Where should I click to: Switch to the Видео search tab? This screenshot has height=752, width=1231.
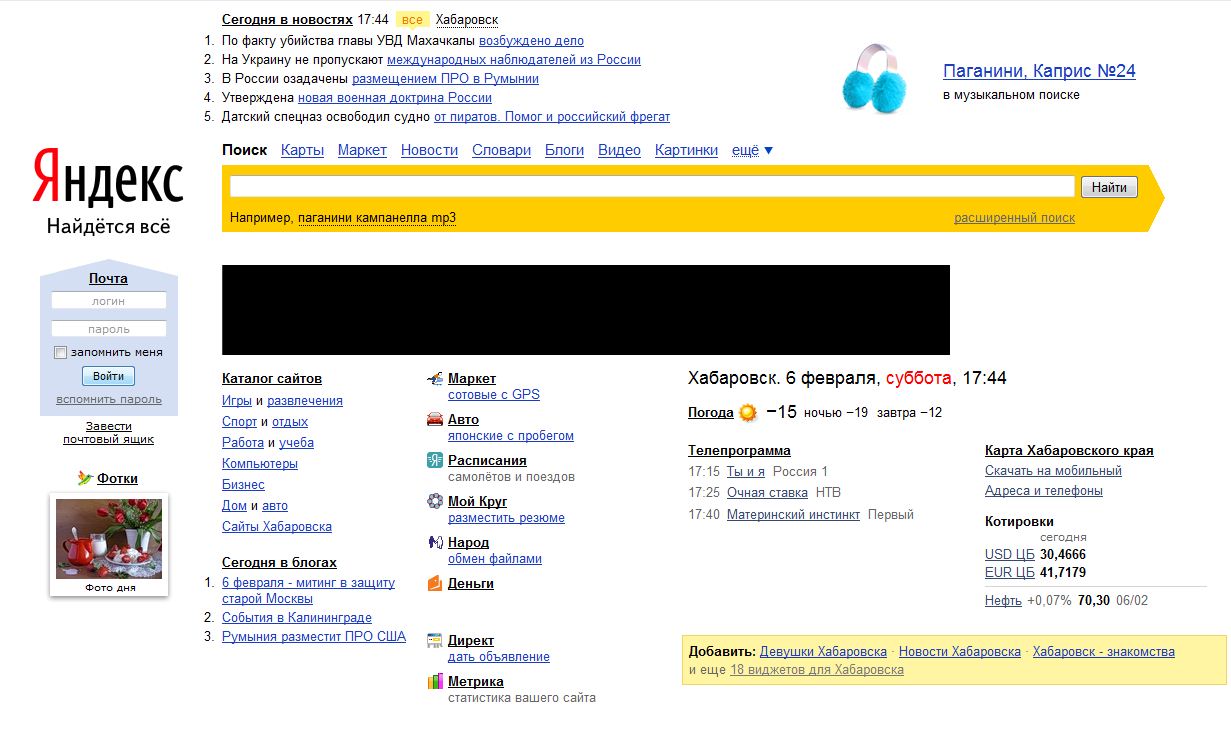[x=619, y=150]
